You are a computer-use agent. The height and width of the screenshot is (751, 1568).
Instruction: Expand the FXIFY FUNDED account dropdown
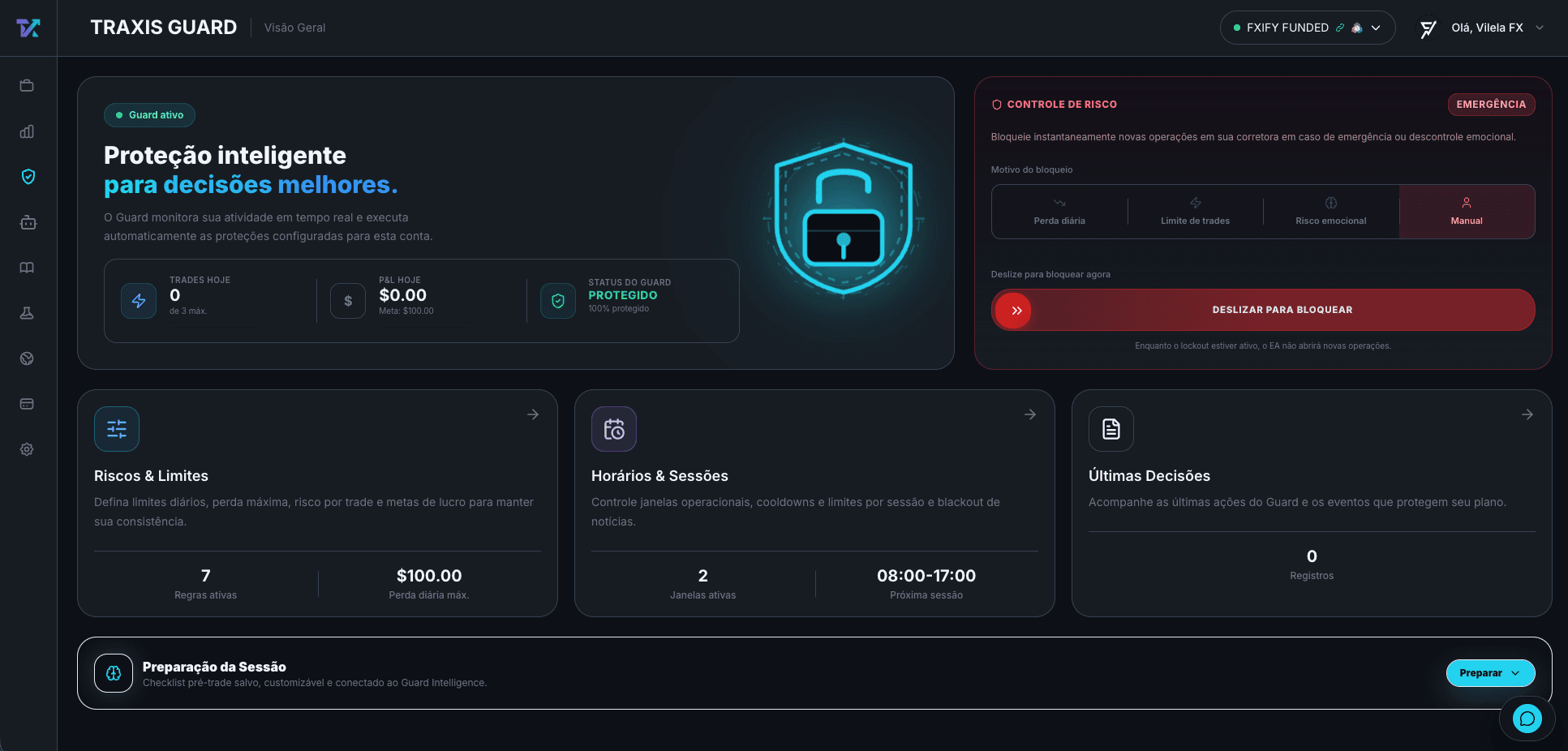(1308, 28)
